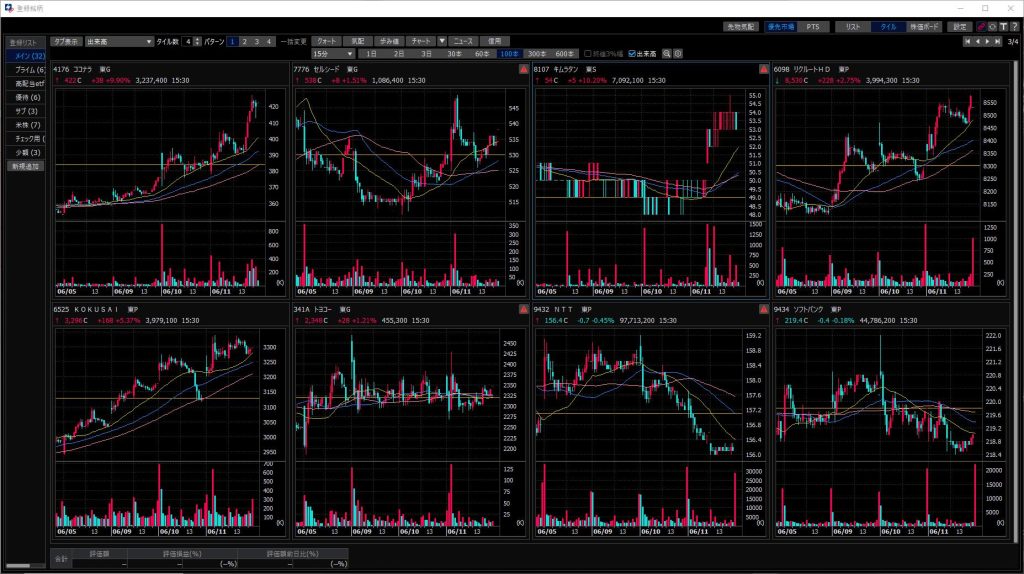The width and height of the screenshot is (1024, 574).
Task: Switch to the PTS market toggle
Action: (812, 27)
